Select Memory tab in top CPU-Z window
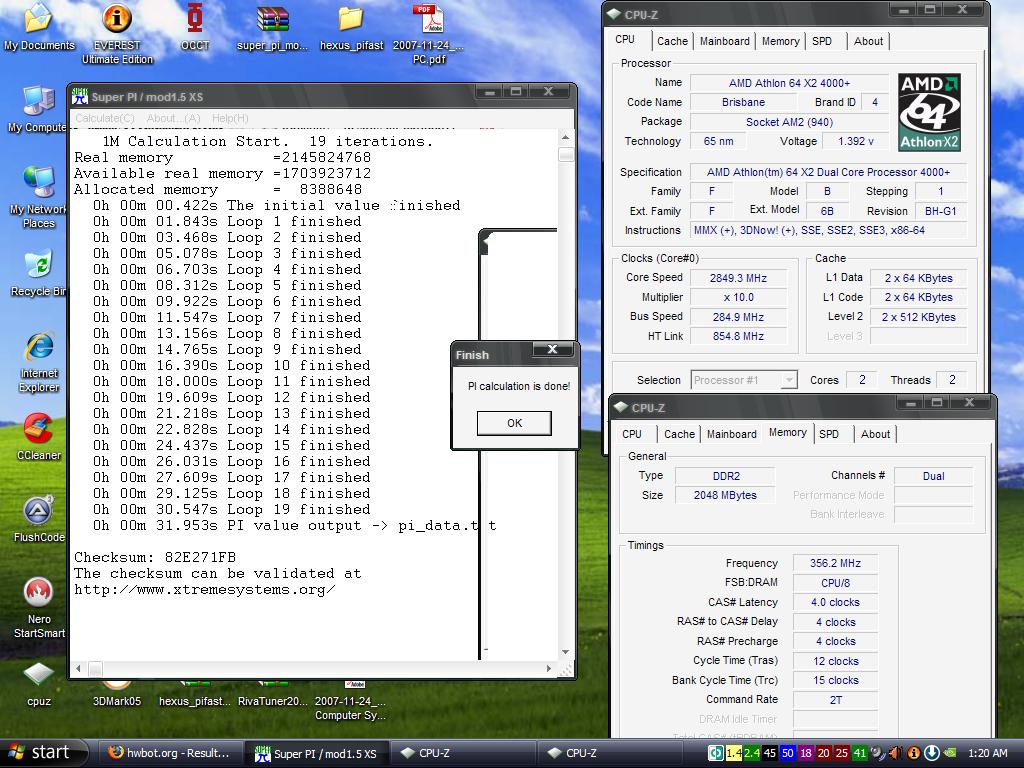 pos(780,41)
